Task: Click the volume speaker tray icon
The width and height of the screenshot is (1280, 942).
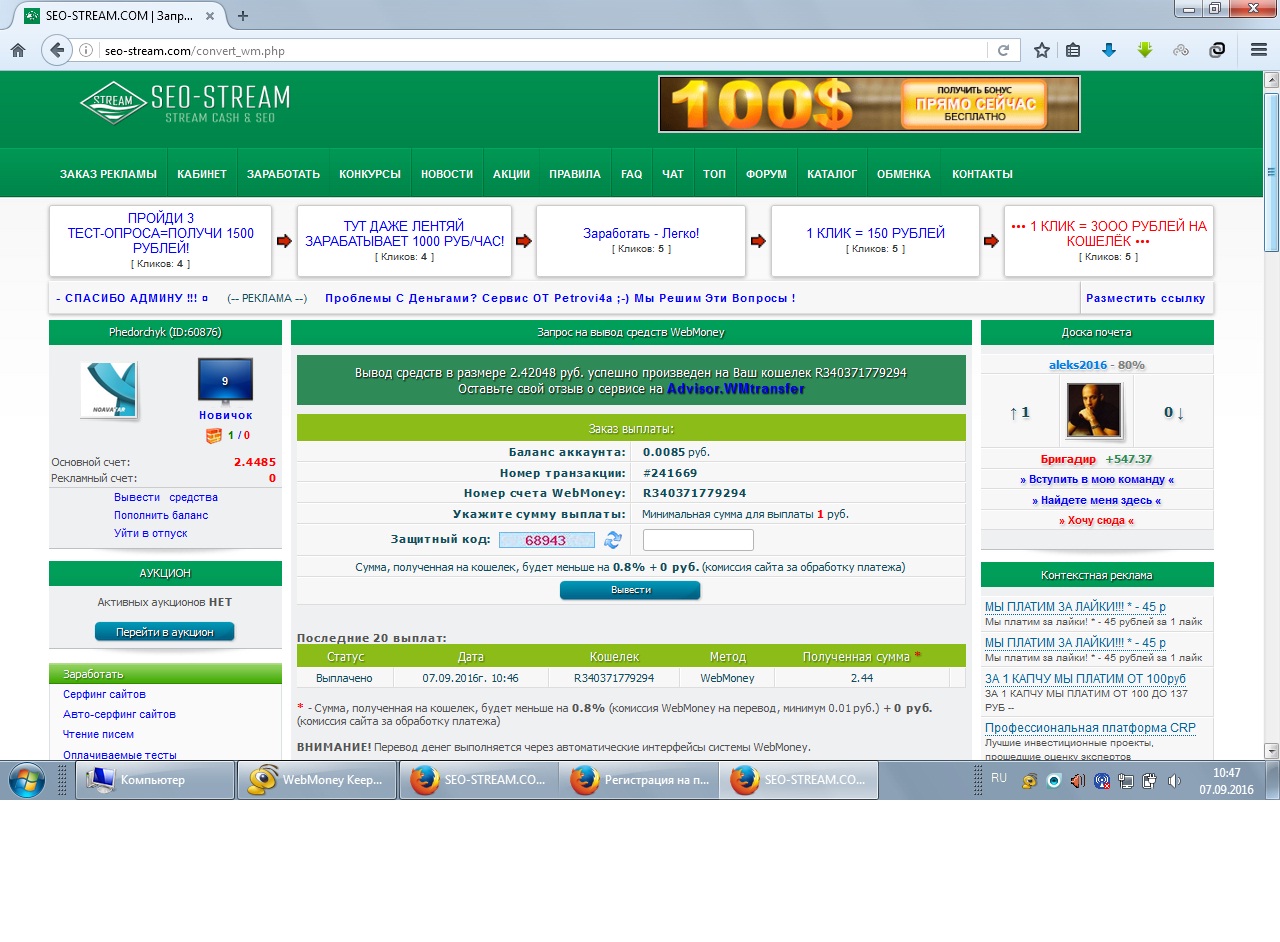Action: pyautogui.click(x=1174, y=781)
